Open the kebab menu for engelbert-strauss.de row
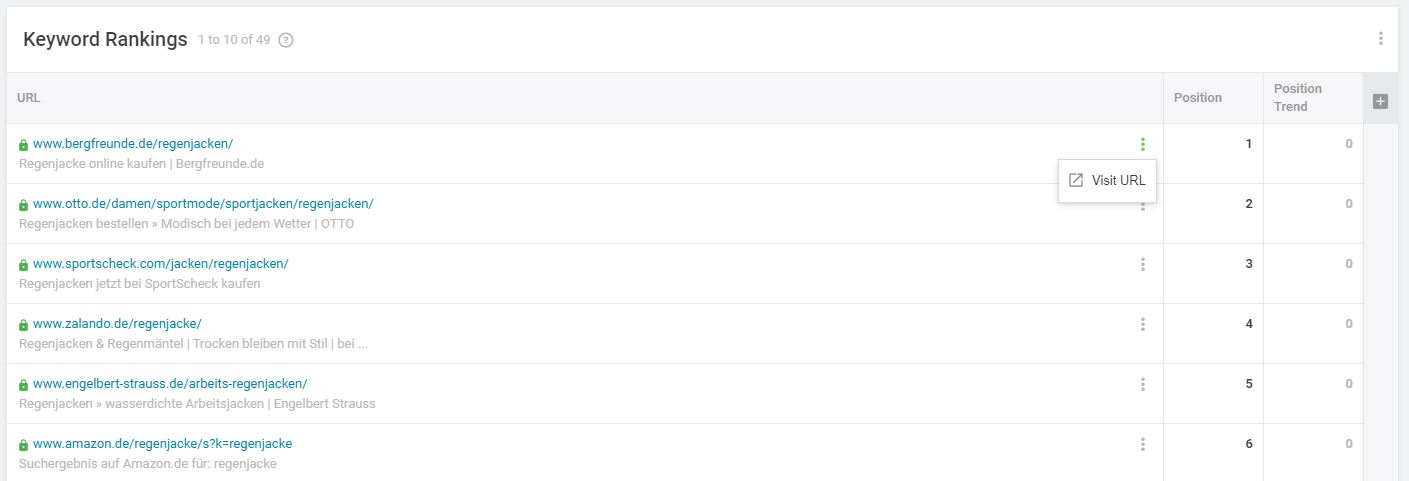The width and height of the screenshot is (1409, 481). pos(1142,384)
